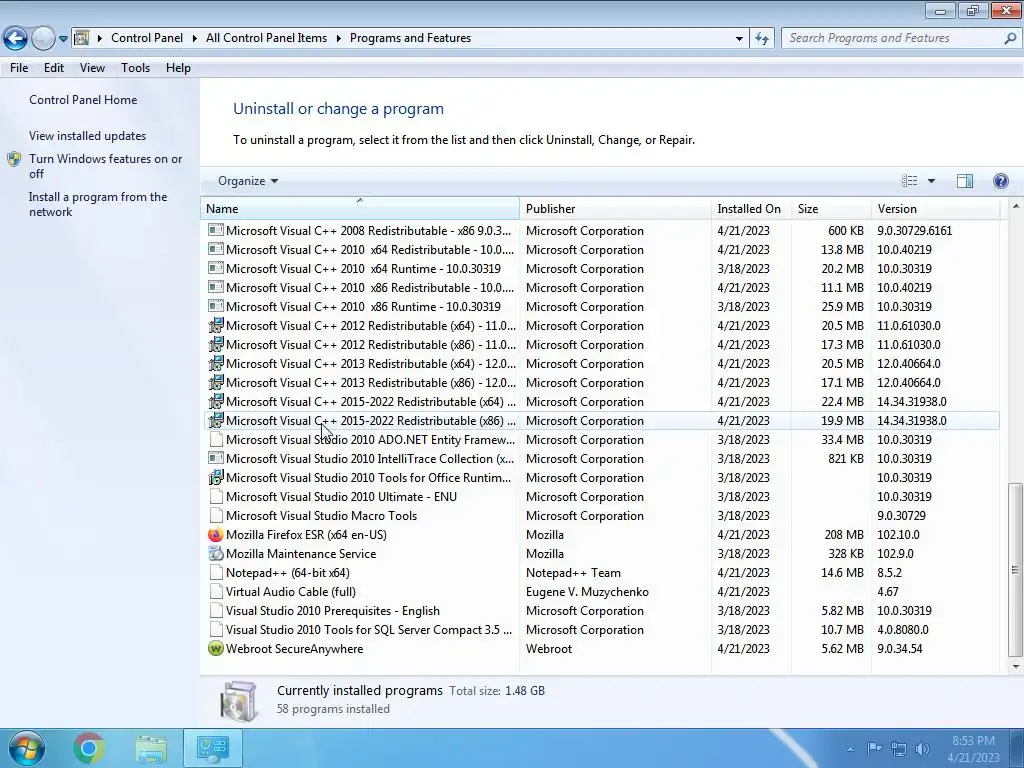
Task: Click the Refresh button beside address bar
Action: coord(762,39)
